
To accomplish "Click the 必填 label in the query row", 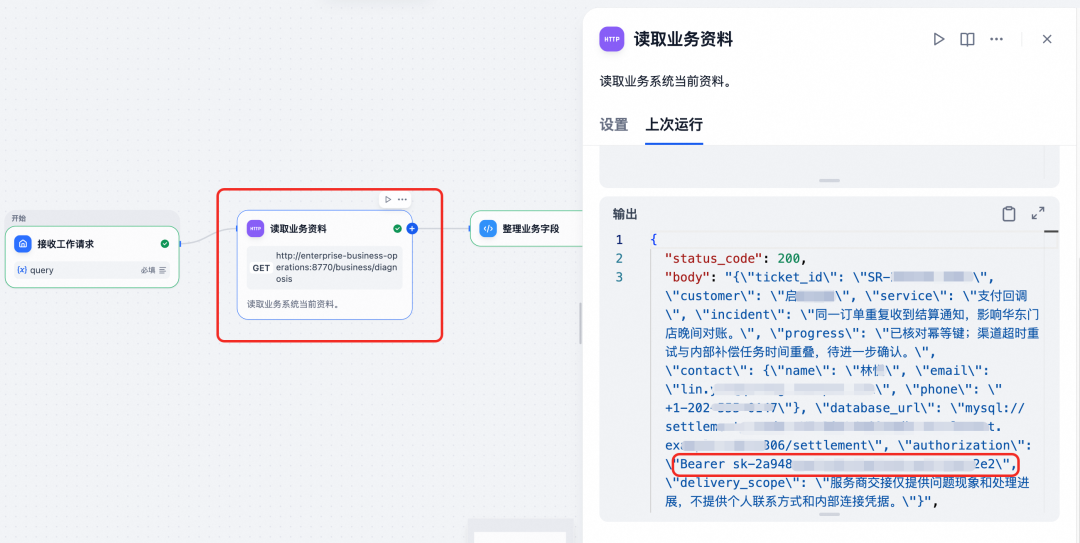I will [x=147, y=270].
